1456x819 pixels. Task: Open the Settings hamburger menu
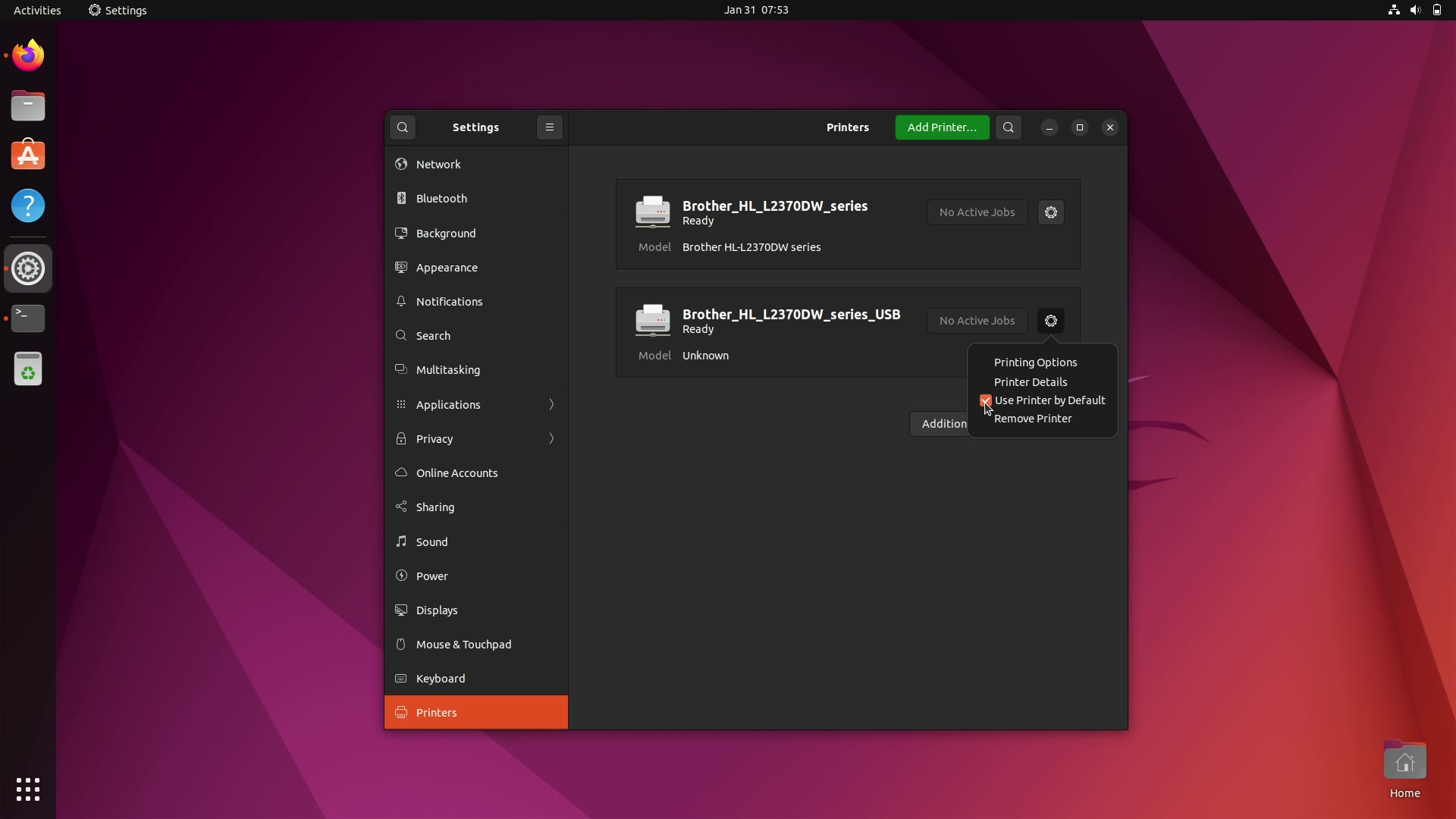tap(550, 127)
